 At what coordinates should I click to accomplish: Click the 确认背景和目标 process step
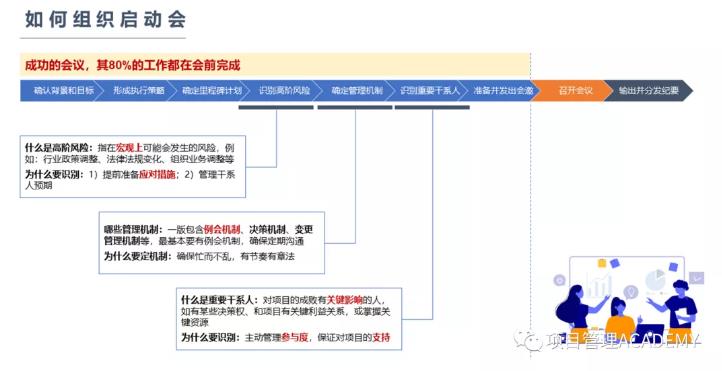(x=62, y=90)
